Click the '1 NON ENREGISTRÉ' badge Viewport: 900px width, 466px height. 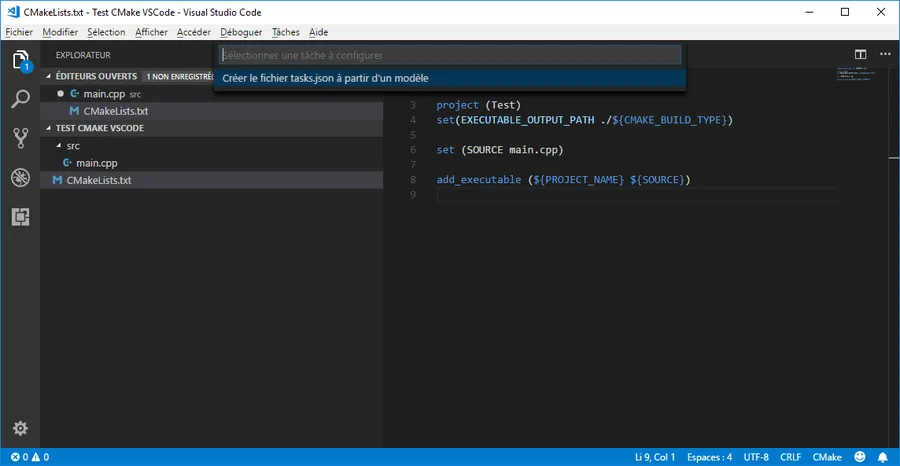pos(179,76)
